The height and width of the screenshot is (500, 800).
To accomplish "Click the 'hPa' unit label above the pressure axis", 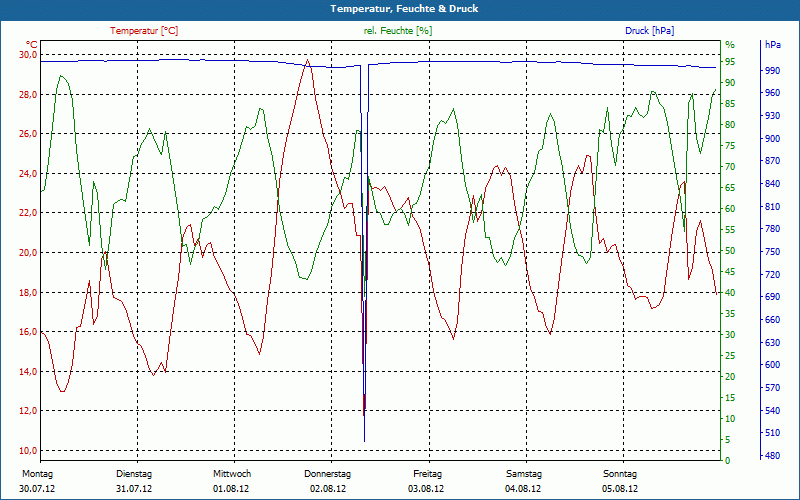I will pos(772,45).
